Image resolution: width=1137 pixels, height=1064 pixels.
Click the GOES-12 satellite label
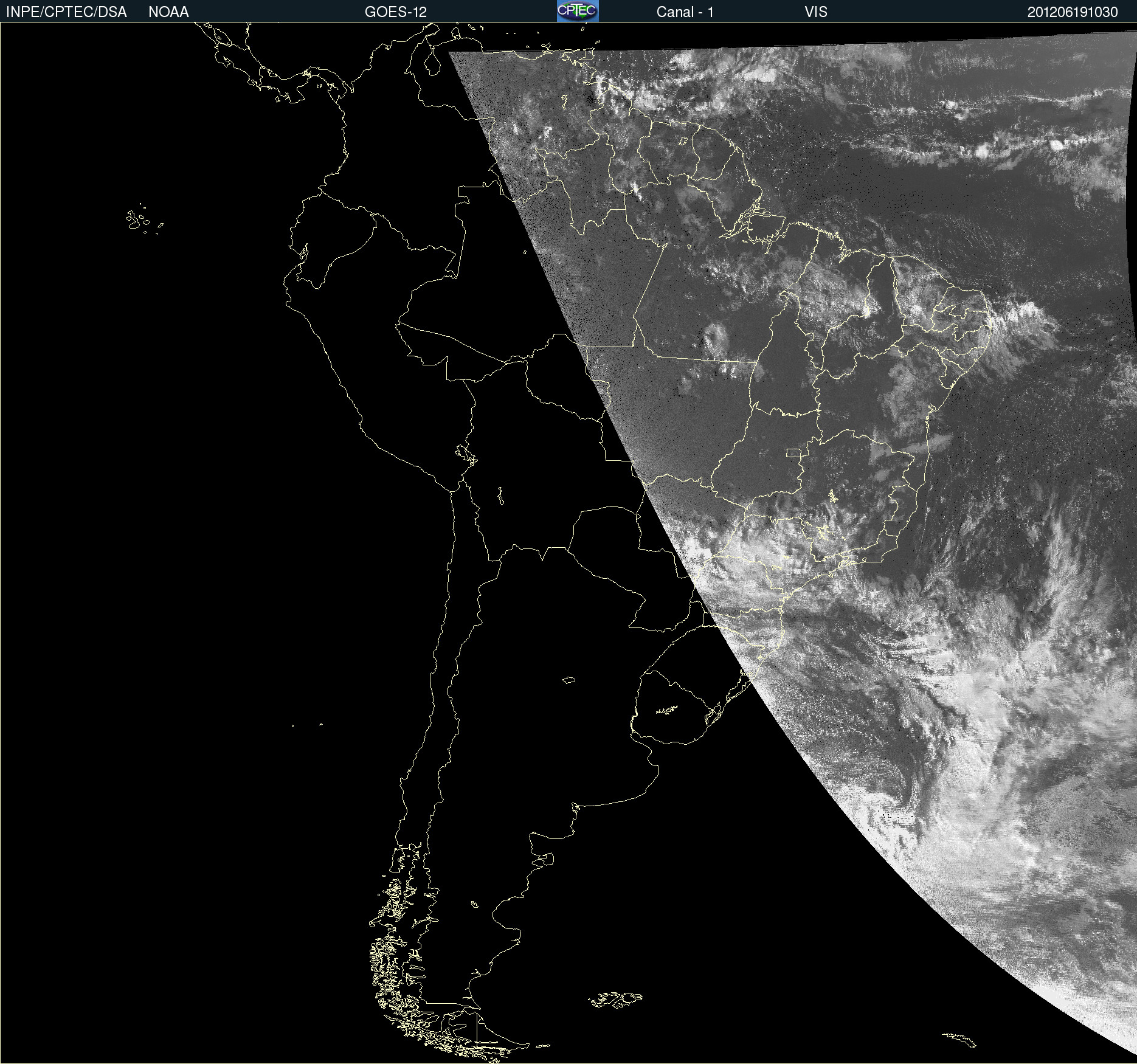396,12
